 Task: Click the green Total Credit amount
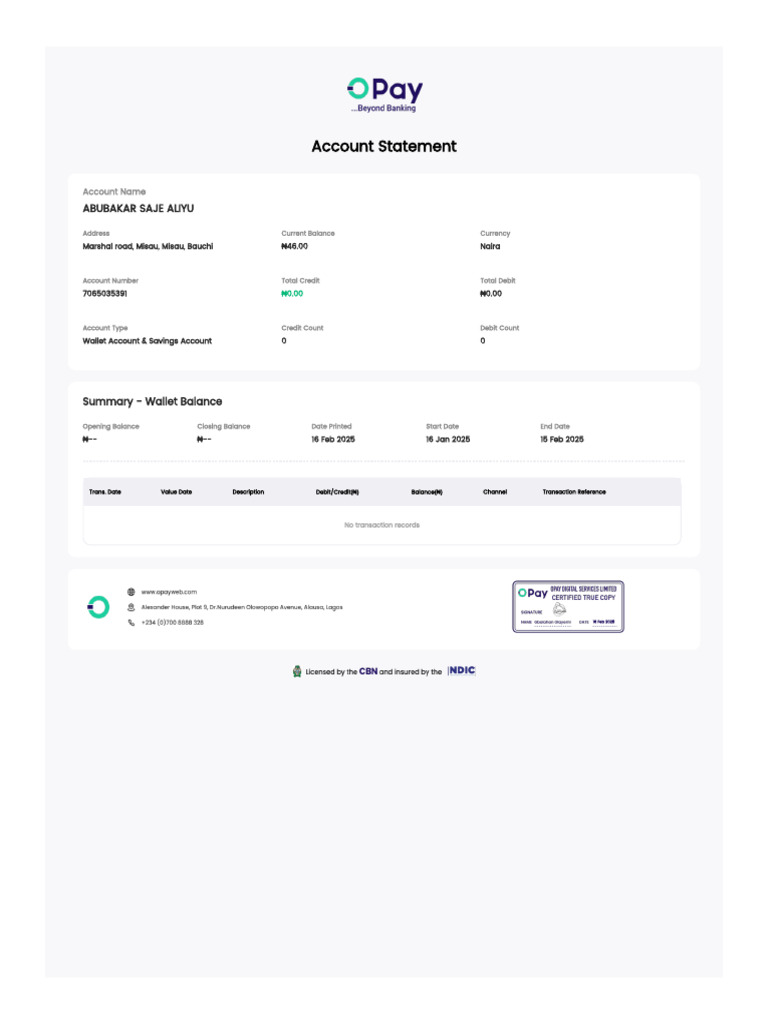[292, 294]
